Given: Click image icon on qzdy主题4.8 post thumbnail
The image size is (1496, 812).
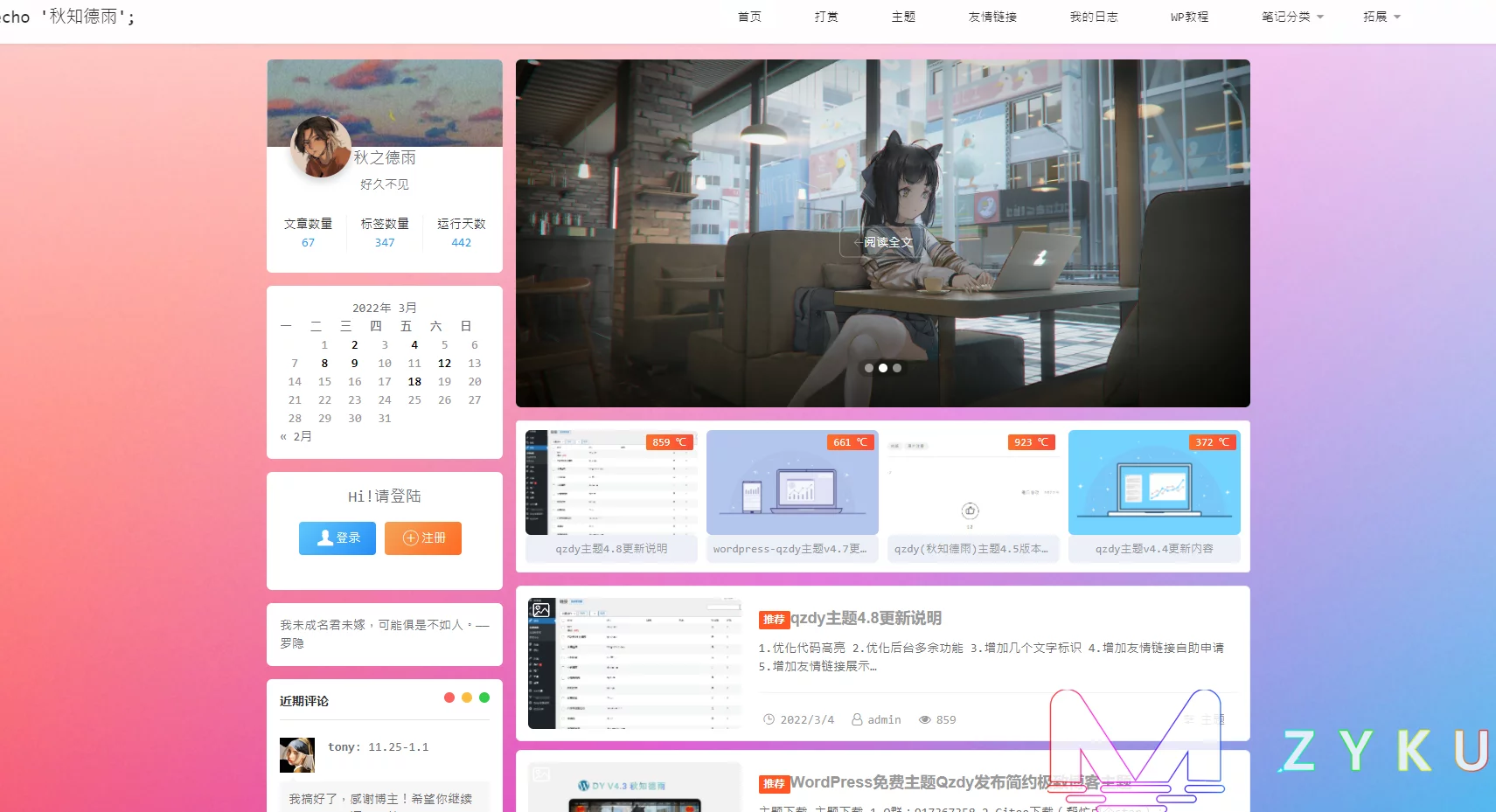Looking at the screenshot, I should (541, 610).
